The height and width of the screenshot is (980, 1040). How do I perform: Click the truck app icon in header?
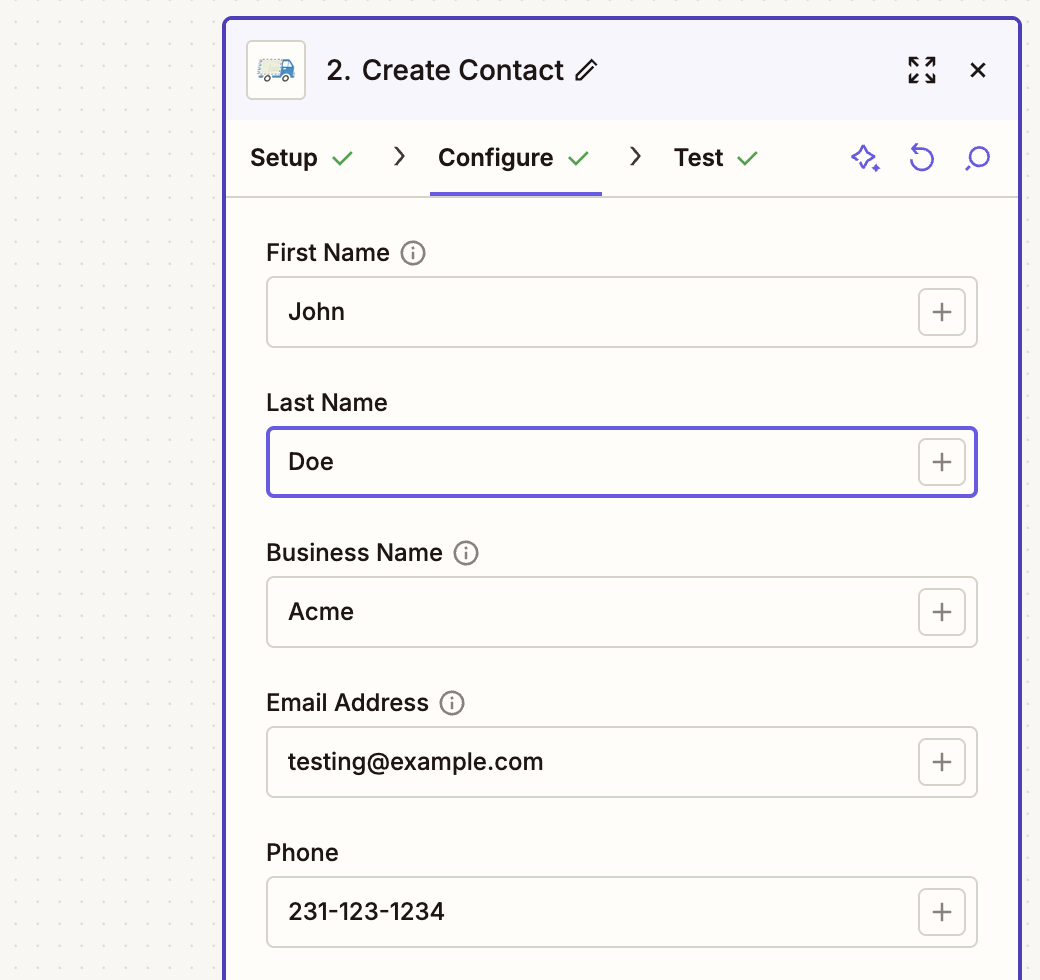click(x=276, y=70)
